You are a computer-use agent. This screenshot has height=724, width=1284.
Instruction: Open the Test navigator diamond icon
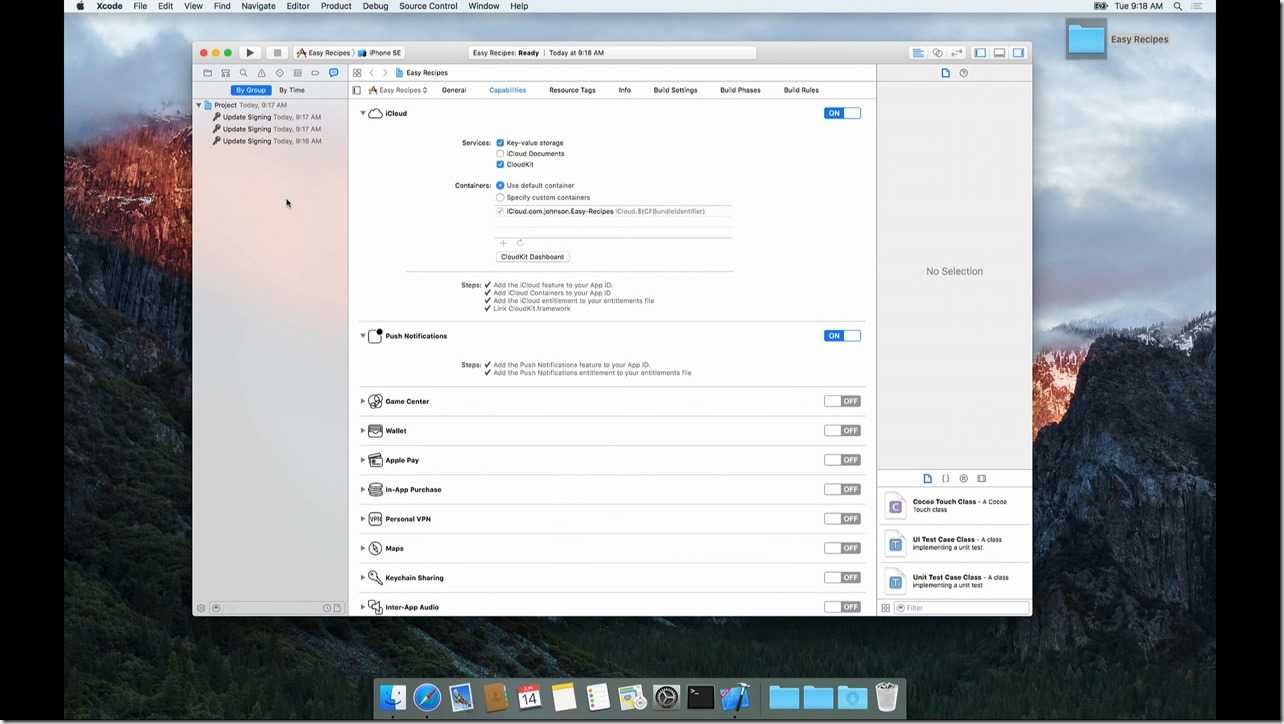tap(279, 73)
